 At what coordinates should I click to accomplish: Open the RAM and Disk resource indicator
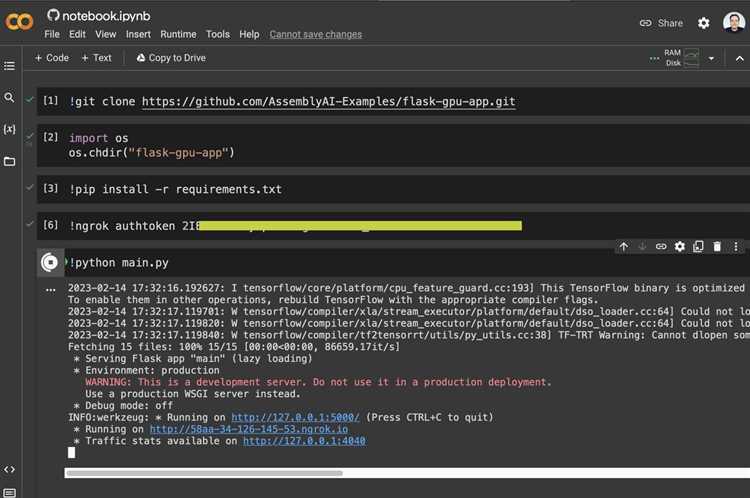coord(681,58)
